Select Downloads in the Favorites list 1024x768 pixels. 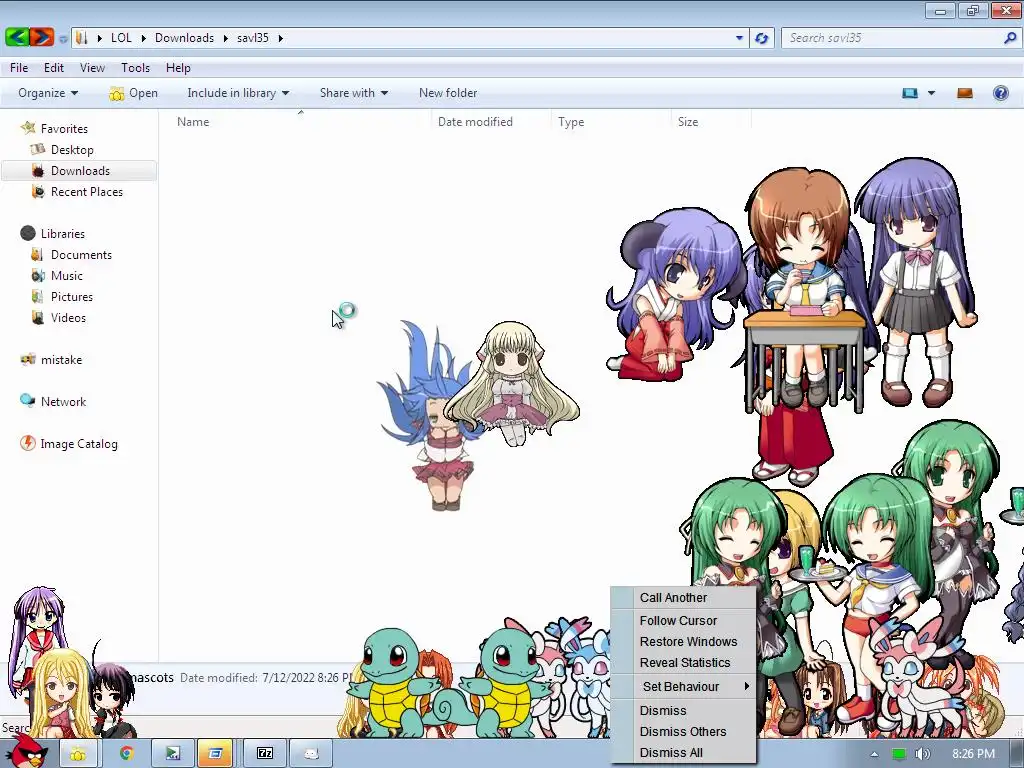pos(79,170)
